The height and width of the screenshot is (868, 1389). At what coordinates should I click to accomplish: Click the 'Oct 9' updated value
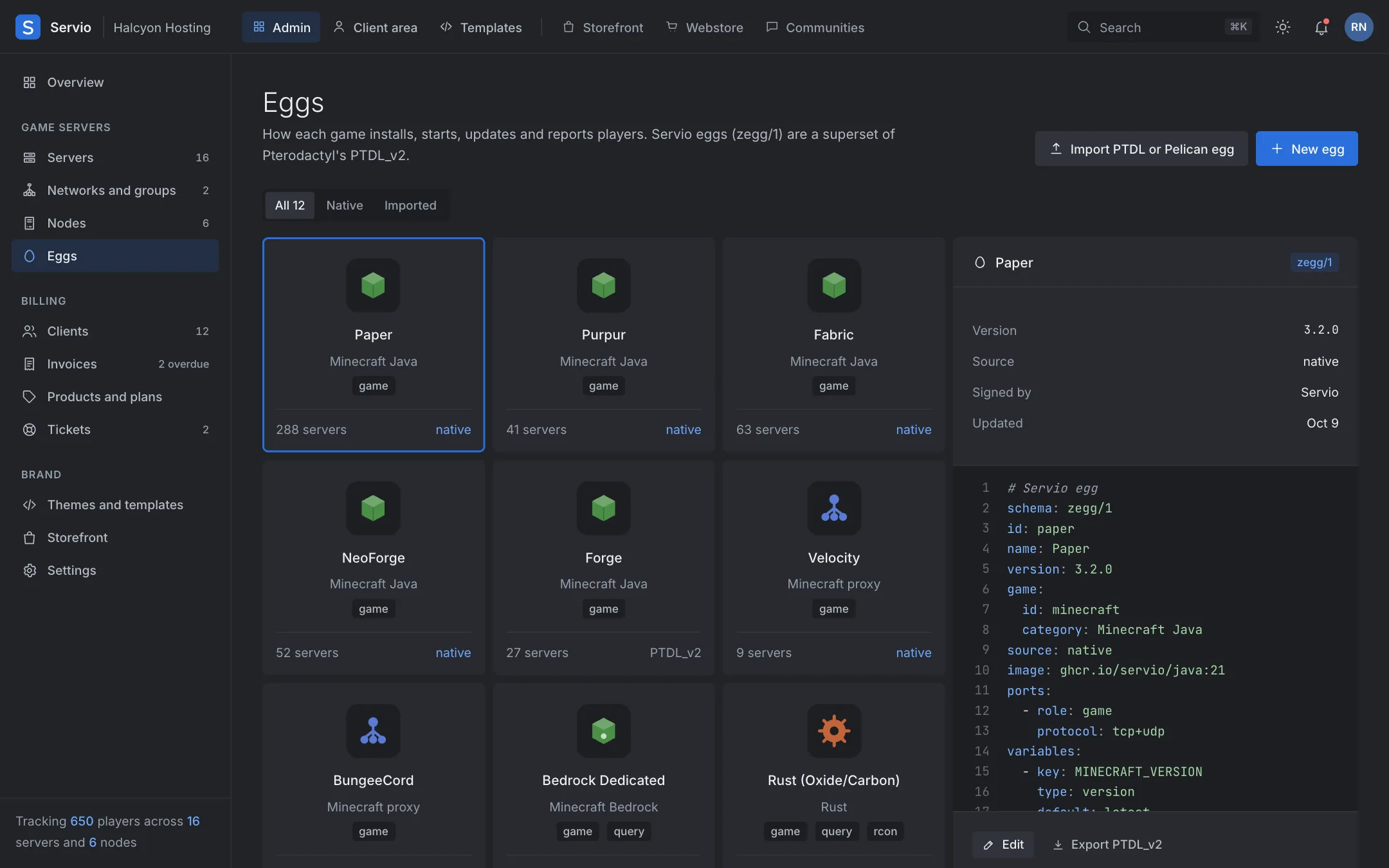[1322, 423]
